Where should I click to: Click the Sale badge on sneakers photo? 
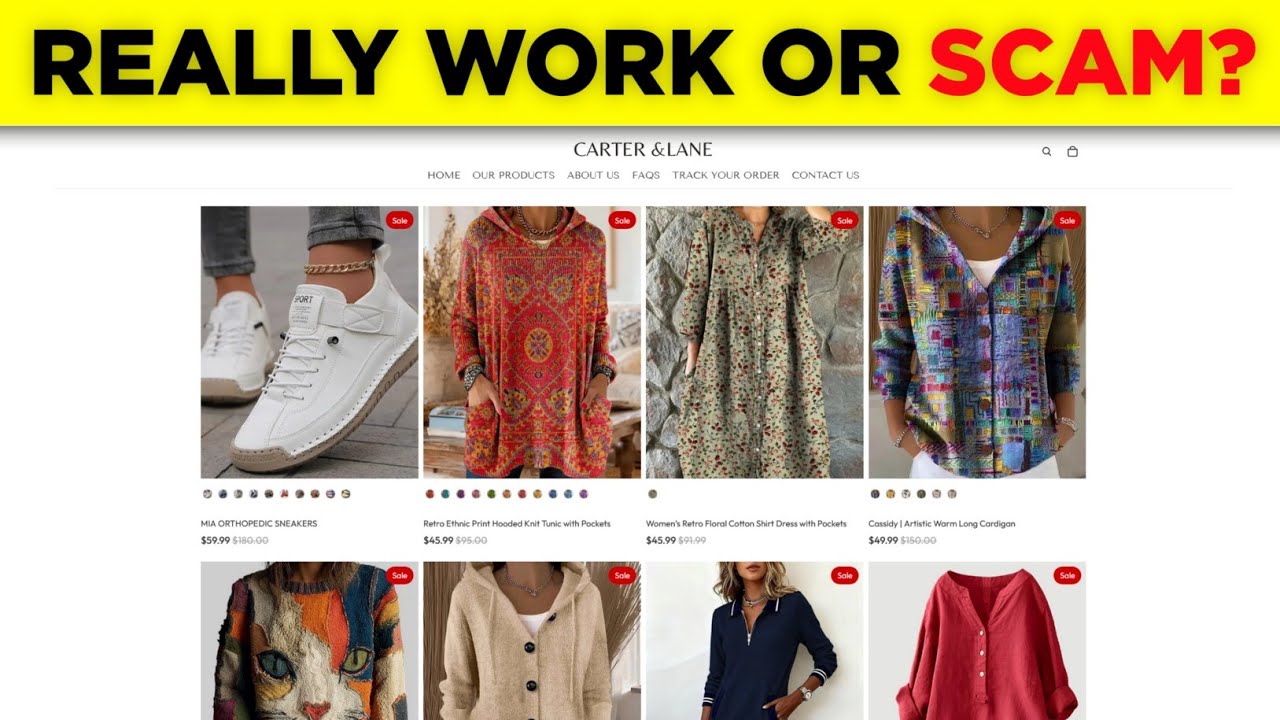tap(400, 220)
